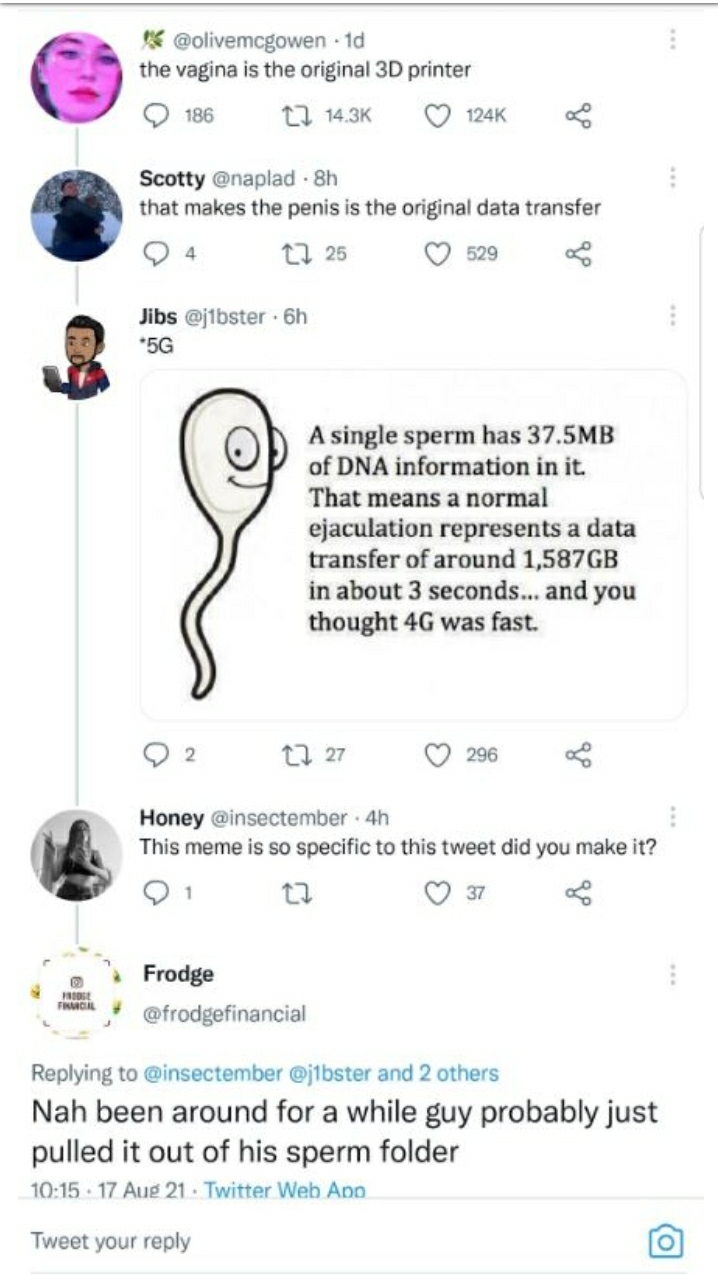Open the @insectember mention in Replying to
Screen dimensions: 718x1275
click(x=214, y=1073)
